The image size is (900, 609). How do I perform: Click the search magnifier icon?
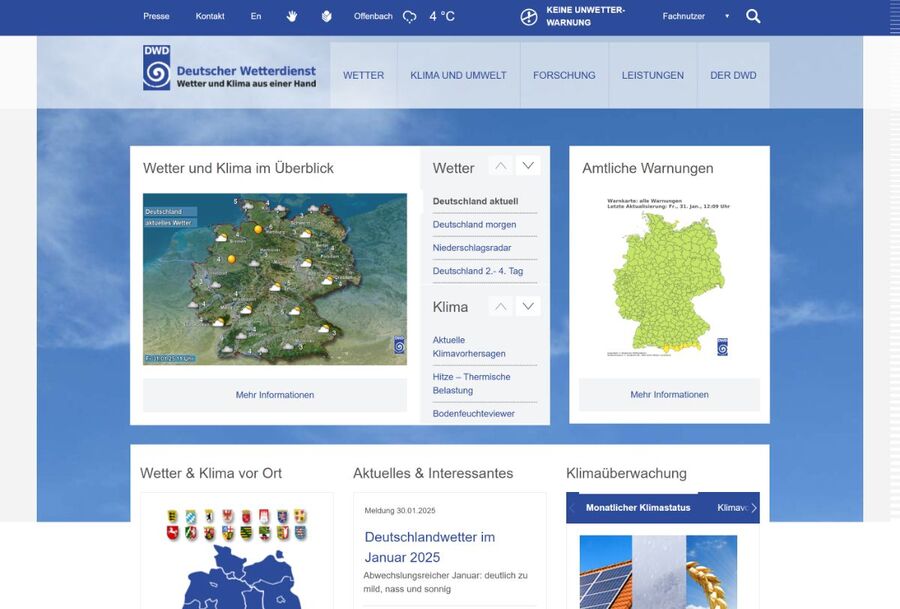[x=753, y=16]
